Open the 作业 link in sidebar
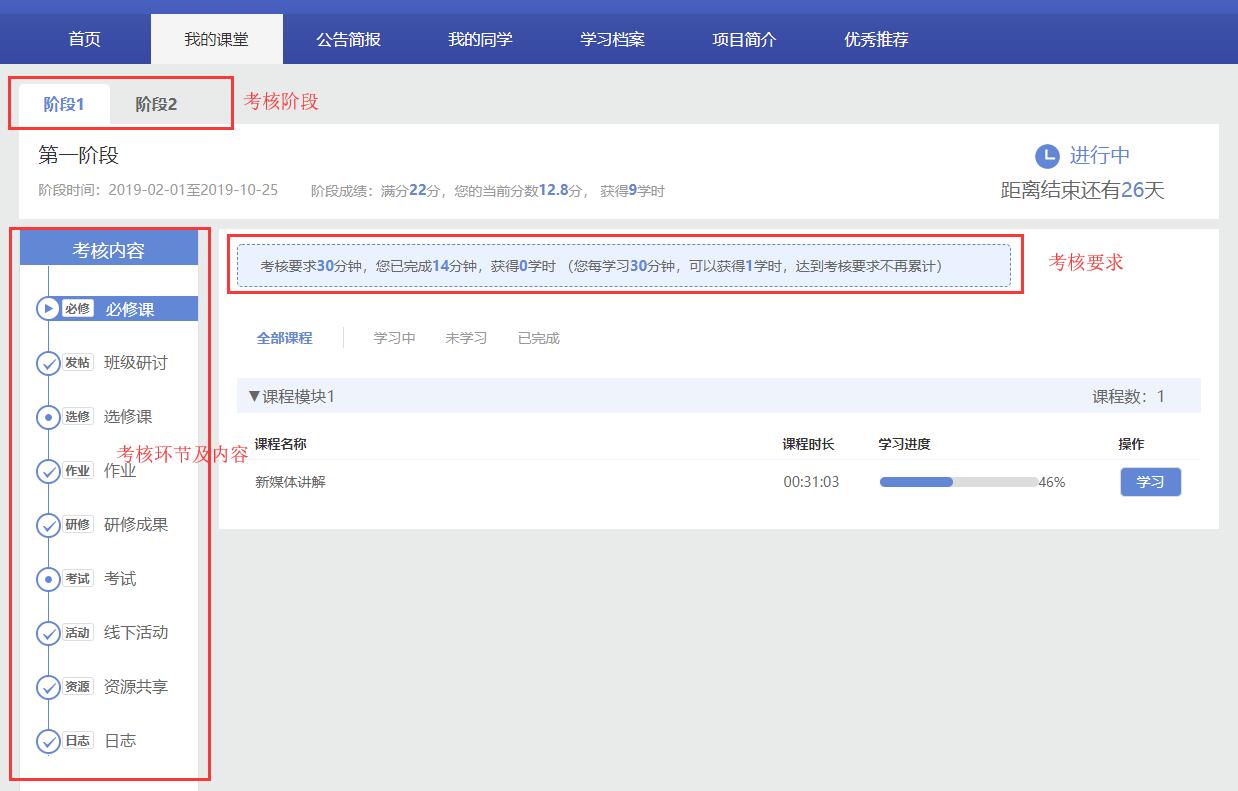This screenshot has width=1238, height=791. pyautogui.click(x=120, y=471)
